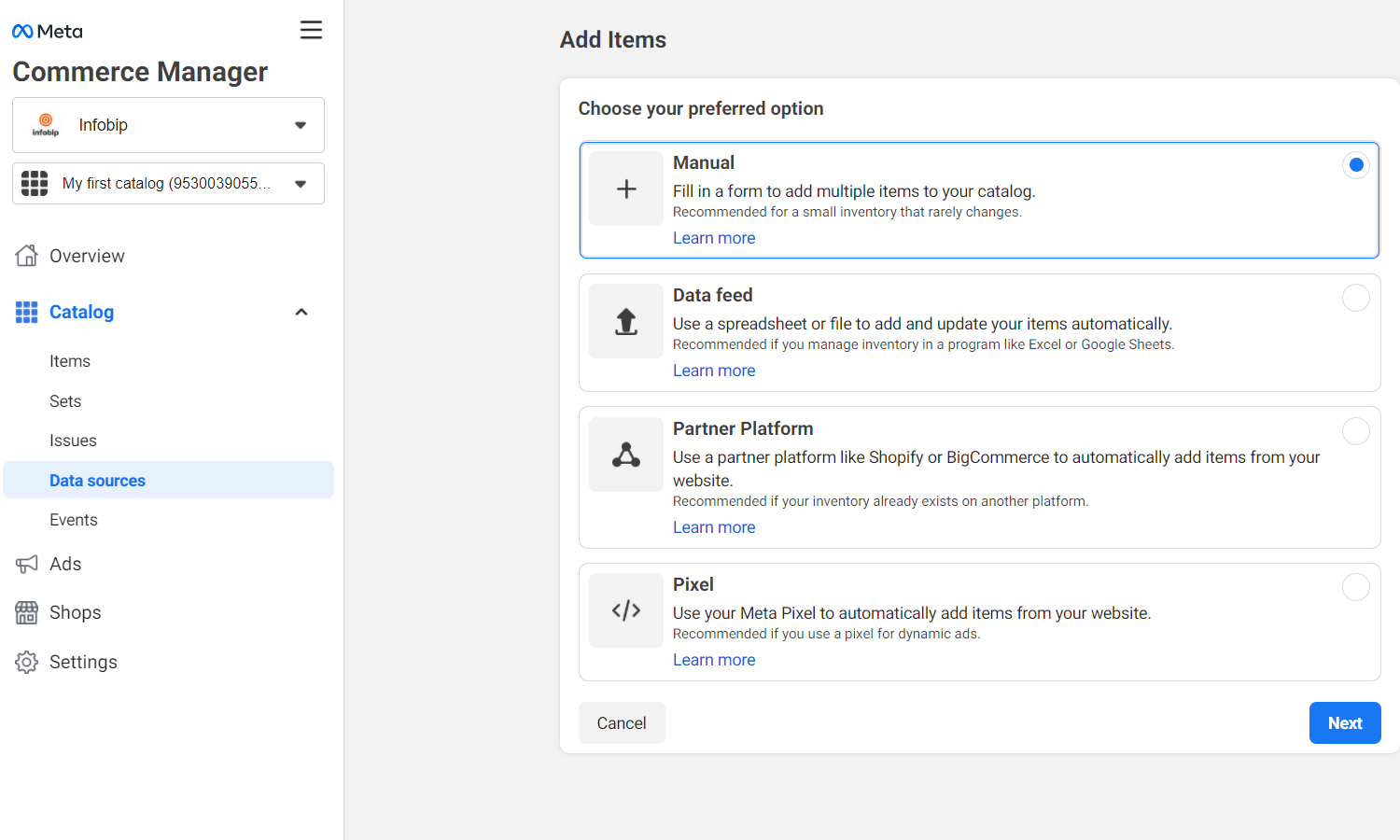
Task: Open Learn more link under Data feed
Action: click(x=714, y=371)
